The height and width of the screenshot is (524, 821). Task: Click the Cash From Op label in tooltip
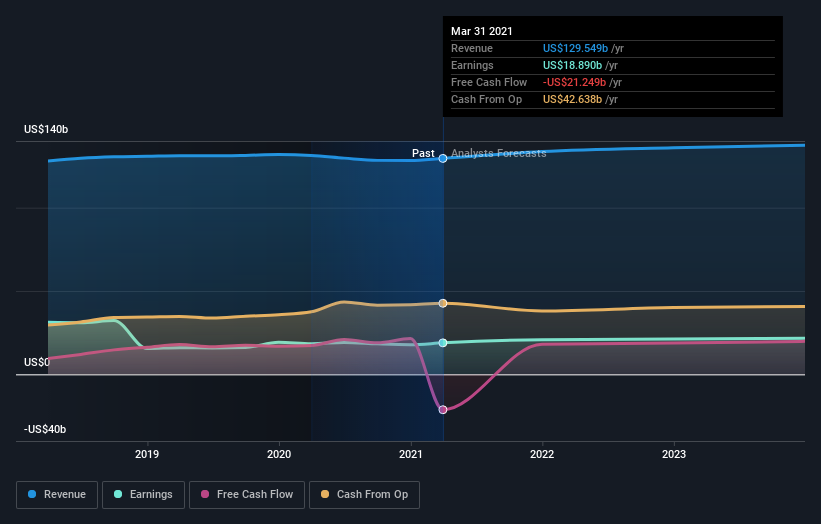tap(486, 99)
